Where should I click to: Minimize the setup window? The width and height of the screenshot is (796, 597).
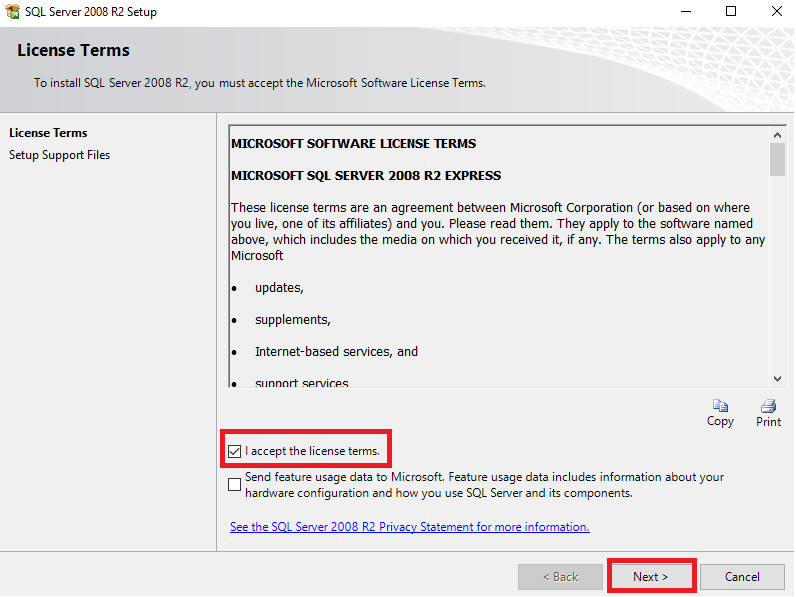point(686,11)
